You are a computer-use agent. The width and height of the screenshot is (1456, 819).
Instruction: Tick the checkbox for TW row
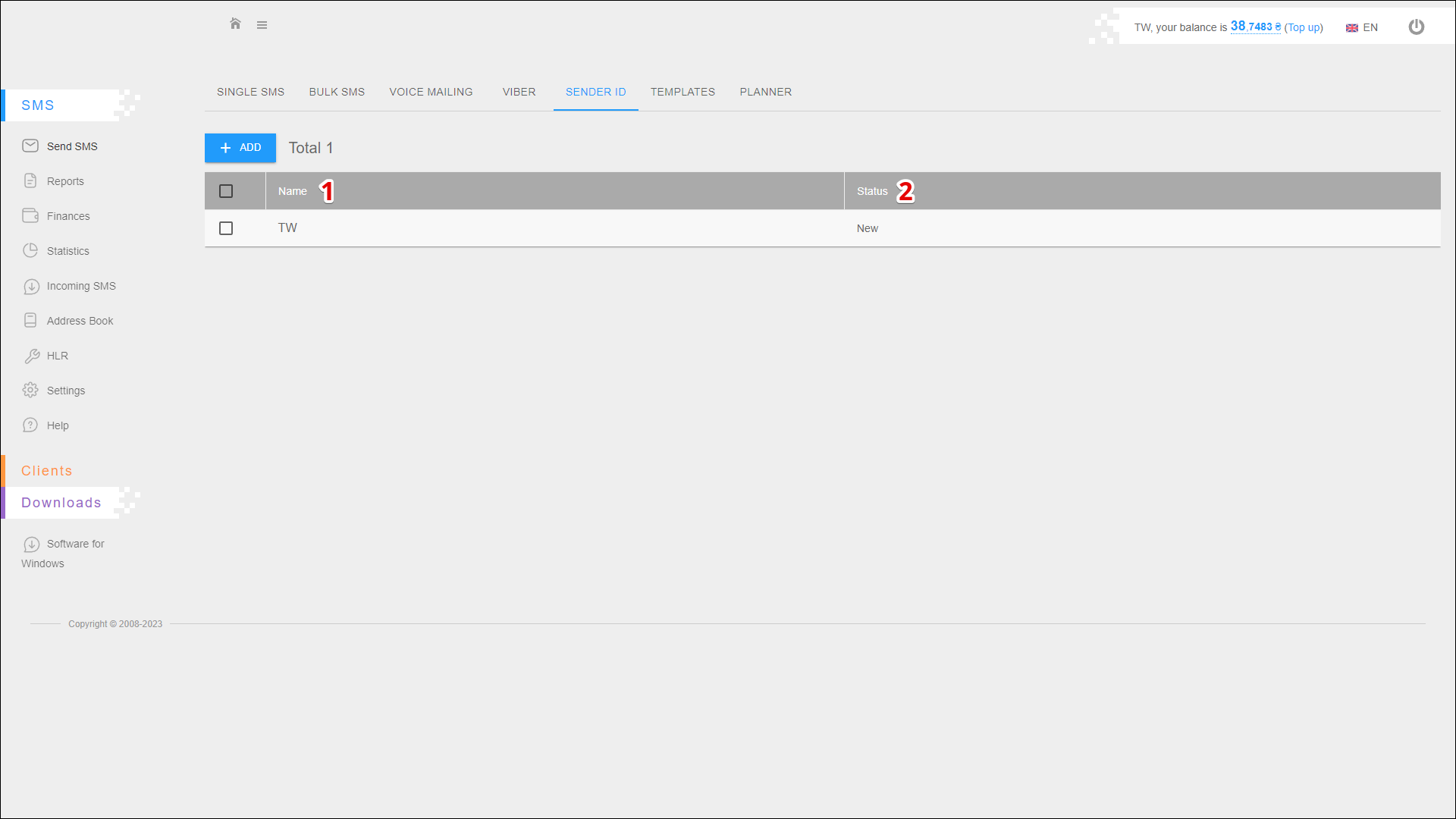click(226, 228)
